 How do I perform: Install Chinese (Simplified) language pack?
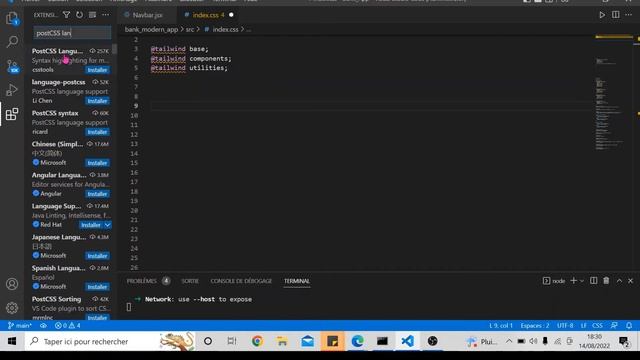tap(97, 163)
